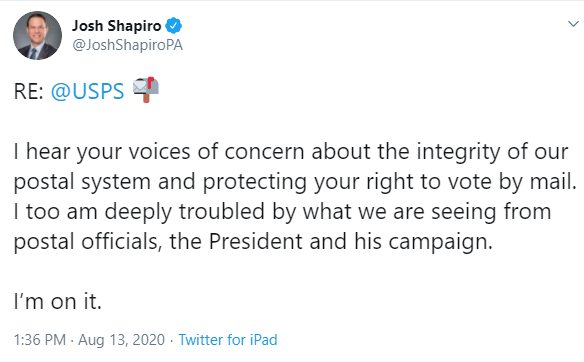Click the 1:36 PM timestamp

point(39,340)
